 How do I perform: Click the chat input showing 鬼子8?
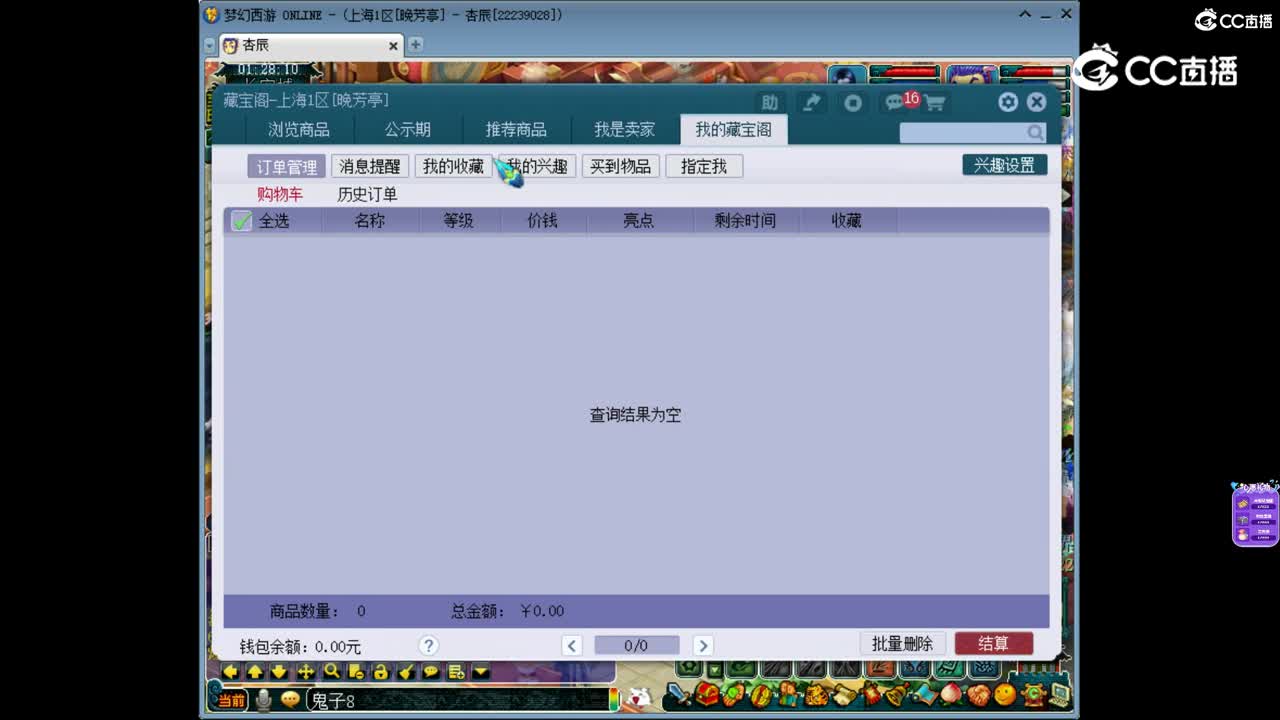[x=456, y=701]
